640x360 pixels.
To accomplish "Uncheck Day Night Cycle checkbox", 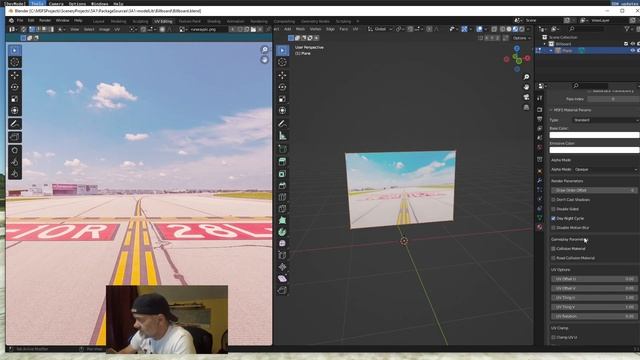I will click(553, 218).
